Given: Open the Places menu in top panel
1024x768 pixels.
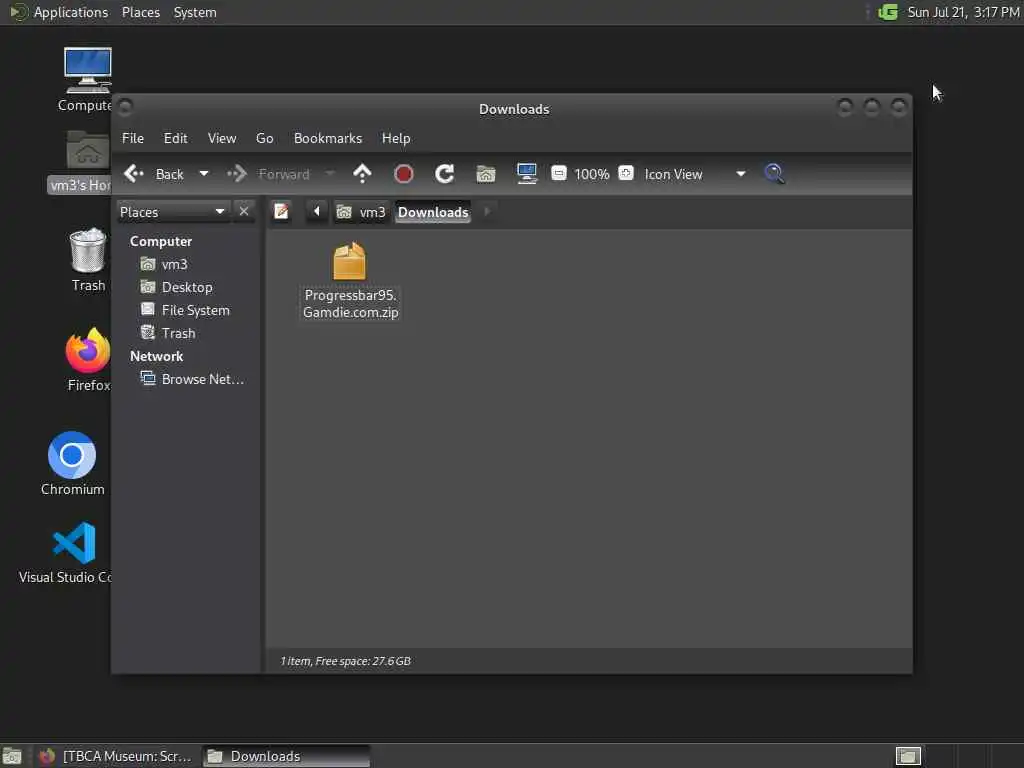Looking at the screenshot, I should tap(141, 12).
